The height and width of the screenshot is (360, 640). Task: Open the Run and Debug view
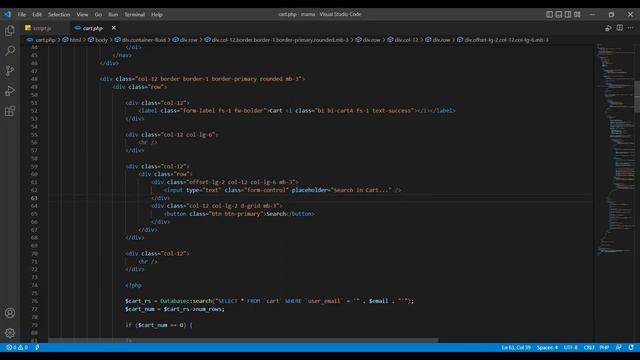[x=10, y=91]
